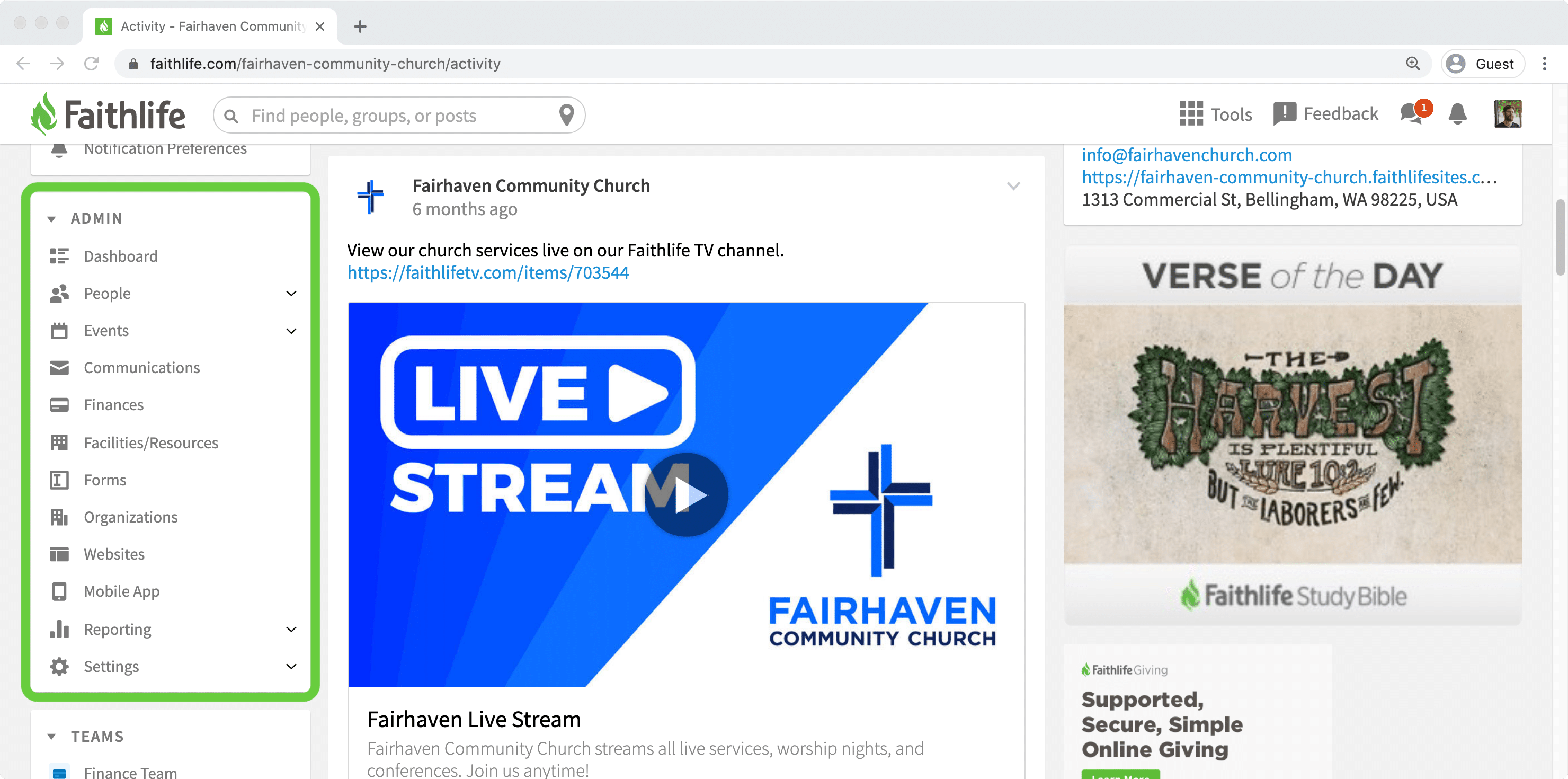Image resolution: width=1568 pixels, height=779 pixels.
Task: Open Finances
Action: point(114,405)
